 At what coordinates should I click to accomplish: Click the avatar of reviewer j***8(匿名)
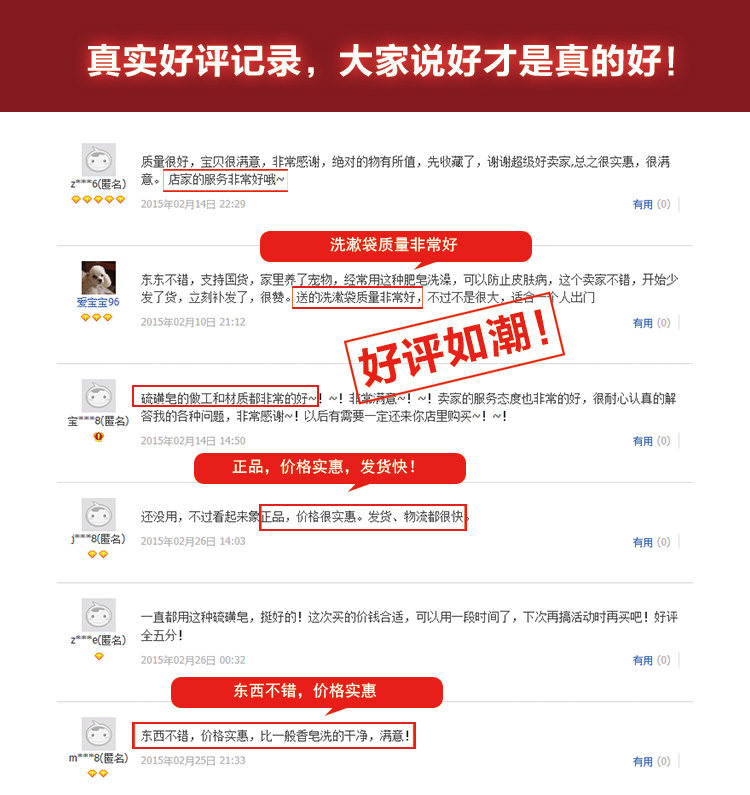pos(98,515)
